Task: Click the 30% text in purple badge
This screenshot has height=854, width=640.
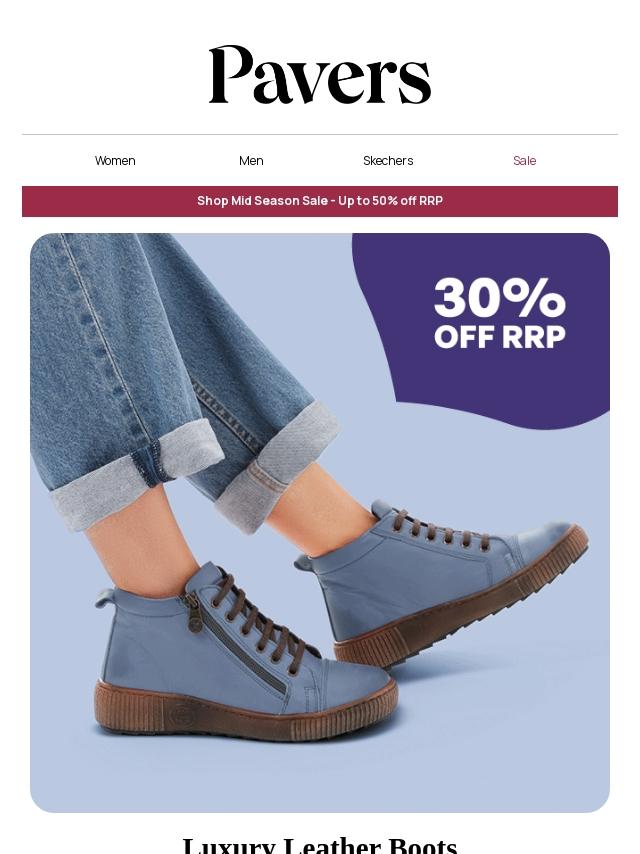Action: point(499,297)
